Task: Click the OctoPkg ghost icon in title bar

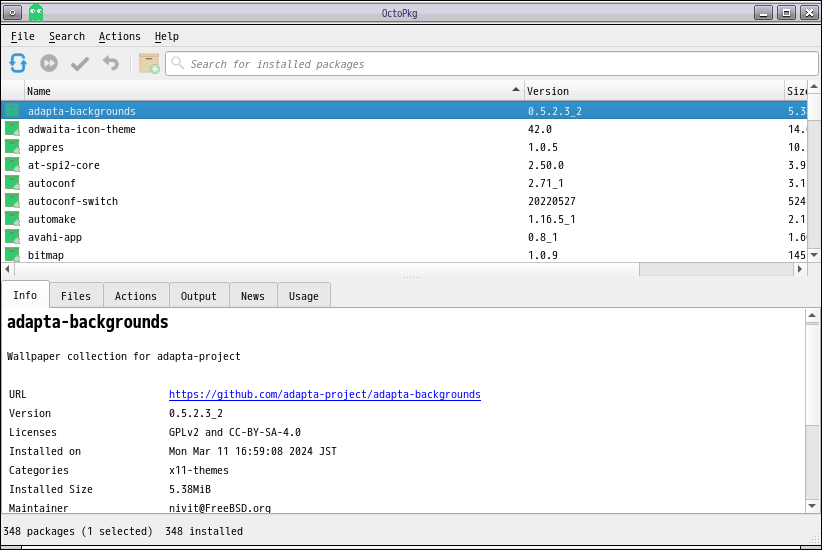Action: 36,13
